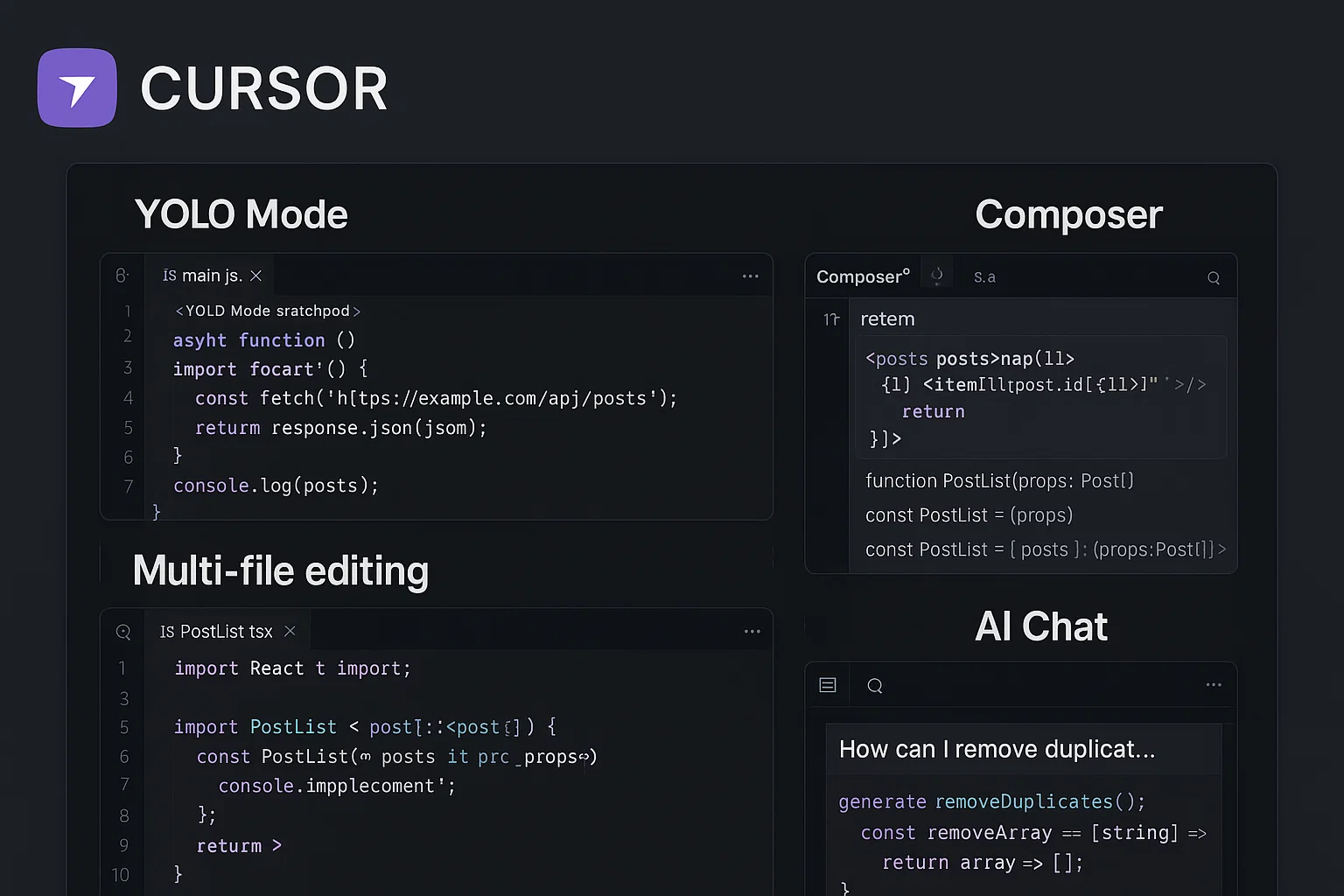Screen dimensions: 1344x896
Task: Click the line 'generate removeDuplicates();'
Action: point(992,802)
